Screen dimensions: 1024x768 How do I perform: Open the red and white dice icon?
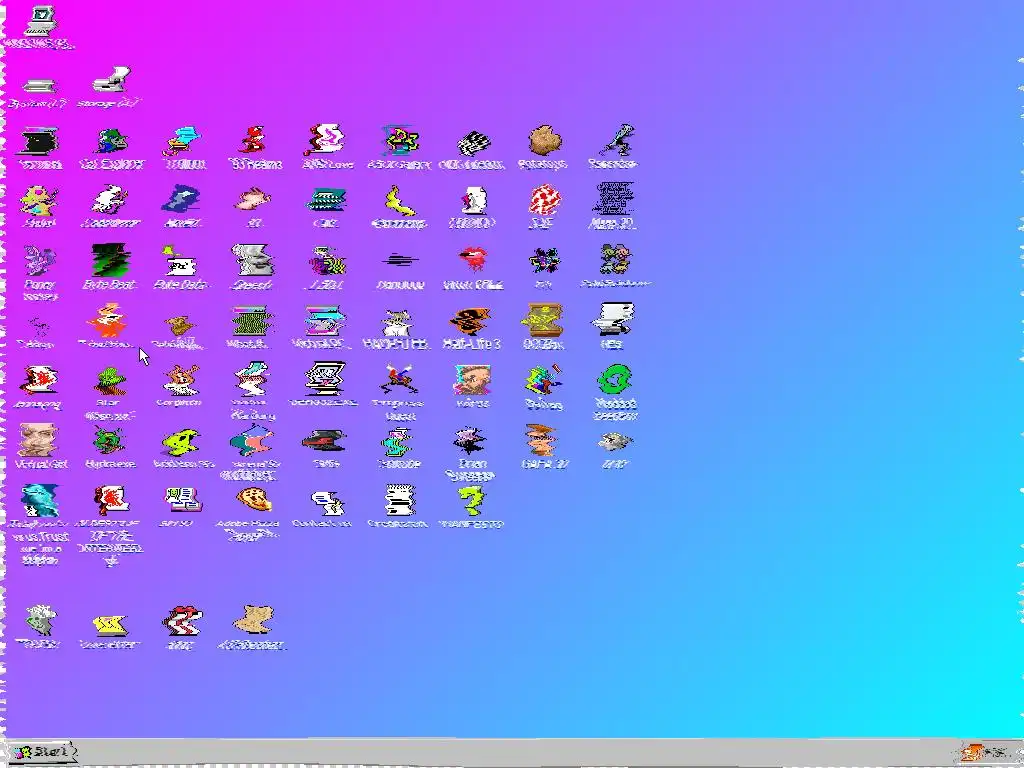click(x=545, y=199)
